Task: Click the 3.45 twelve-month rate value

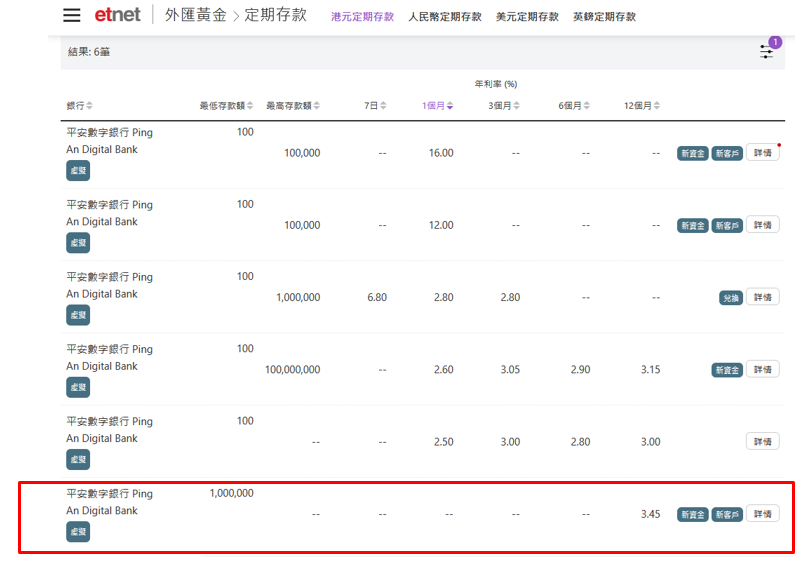Action: 650,514
